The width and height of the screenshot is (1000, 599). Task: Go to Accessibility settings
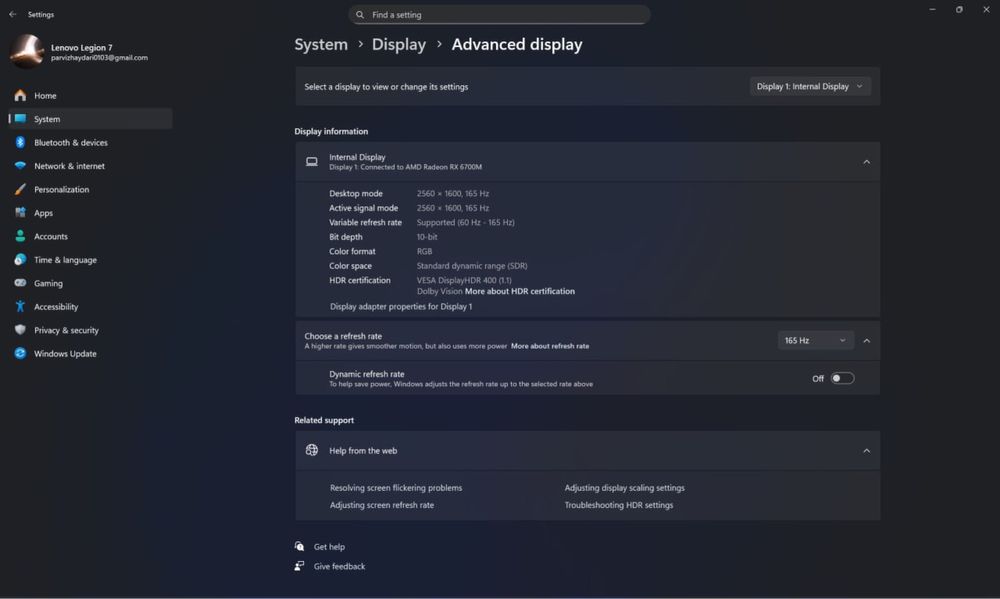click(x=91, y=306)
